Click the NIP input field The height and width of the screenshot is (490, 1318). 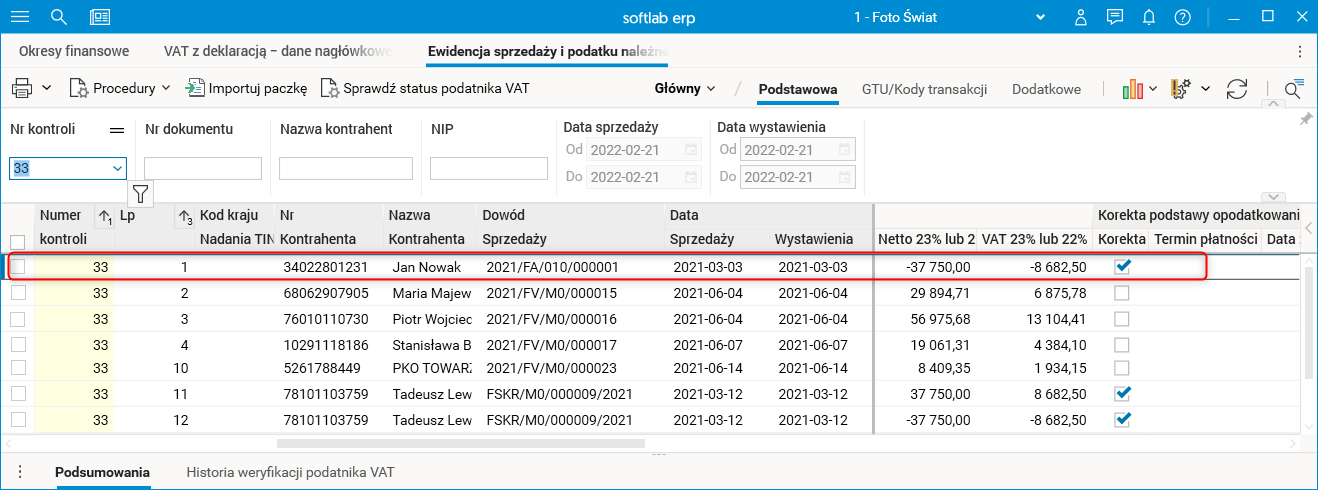pos(489,169)
